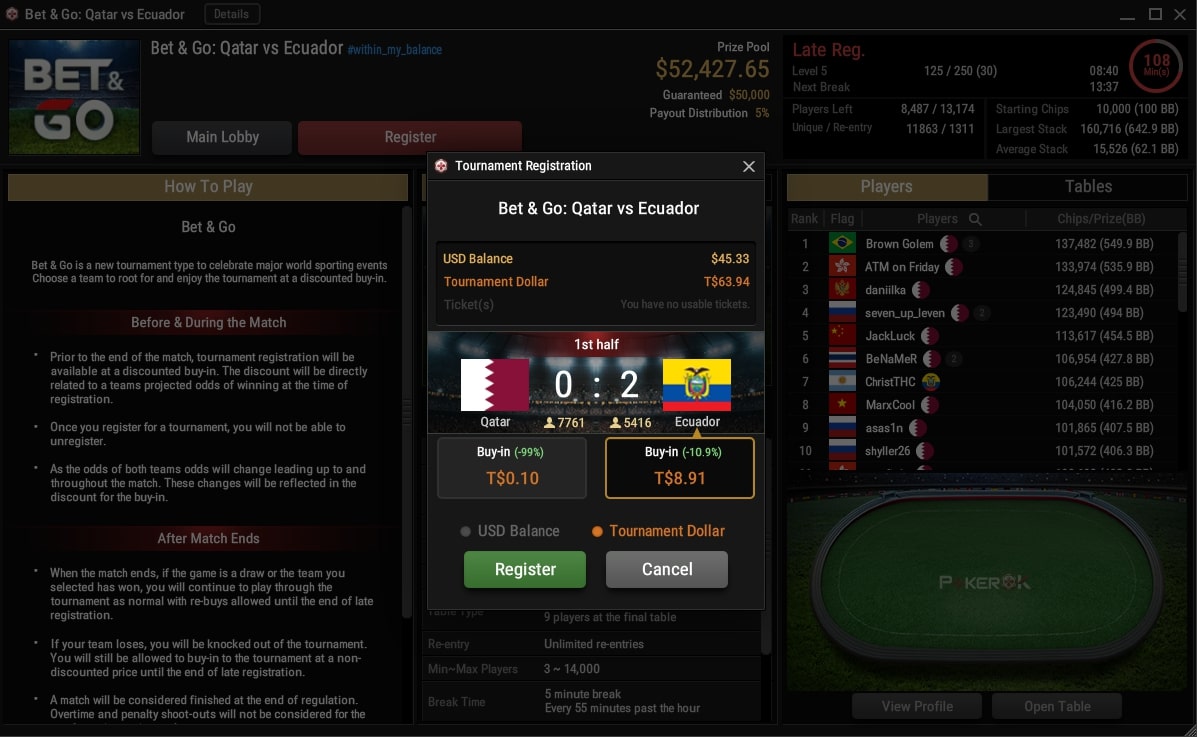Screen dimensions: 1197x737
Task: Click the Qatar flag in match panel
Action: (x=495, y=385)
